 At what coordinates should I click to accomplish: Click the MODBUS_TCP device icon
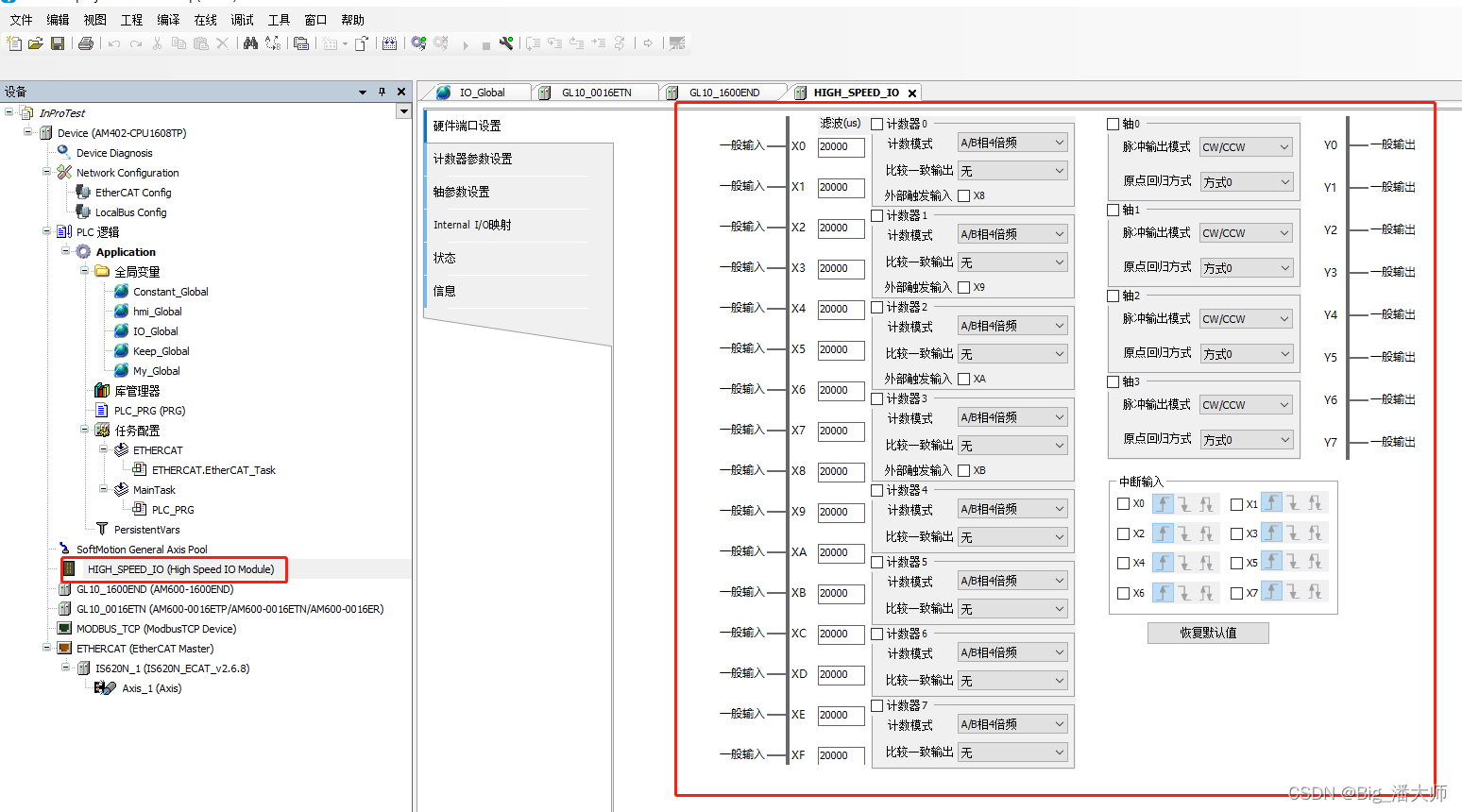tap(64, 628)
